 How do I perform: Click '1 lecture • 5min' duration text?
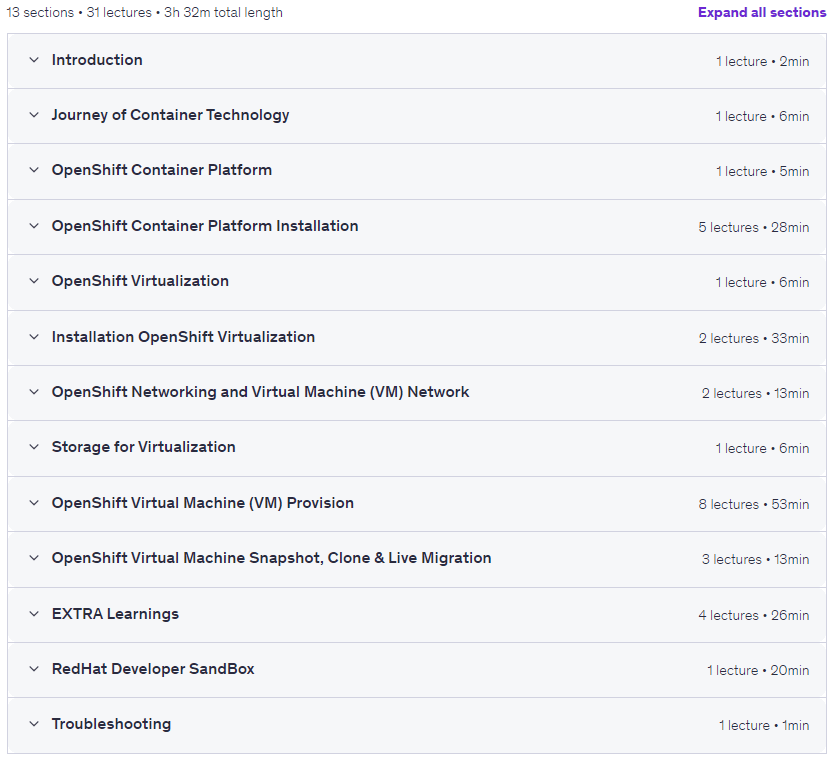click(x=762, y=172)
